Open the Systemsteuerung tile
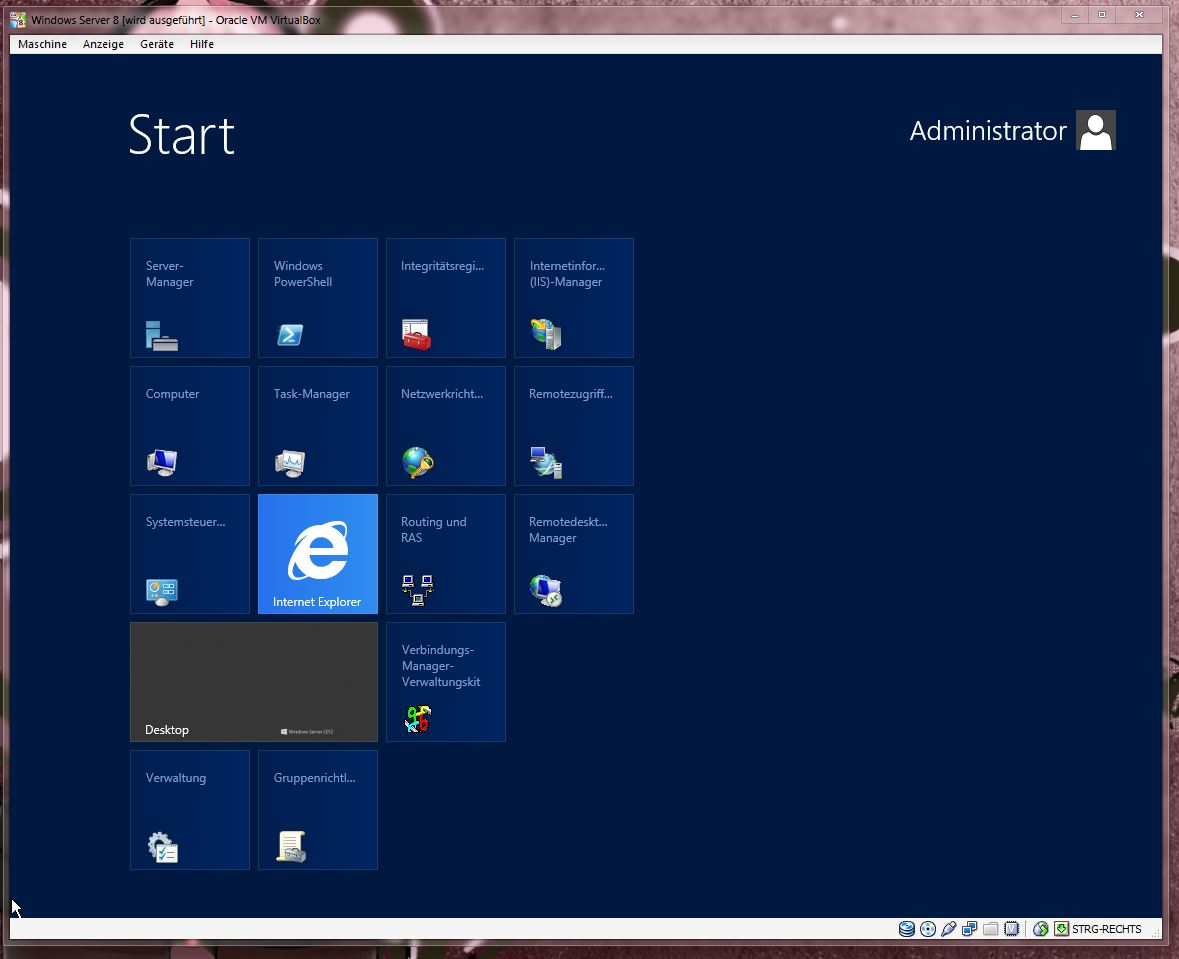 190,554
